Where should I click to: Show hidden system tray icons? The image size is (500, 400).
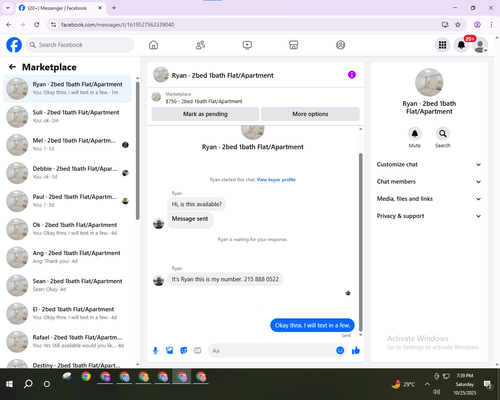tap(427, 384)
